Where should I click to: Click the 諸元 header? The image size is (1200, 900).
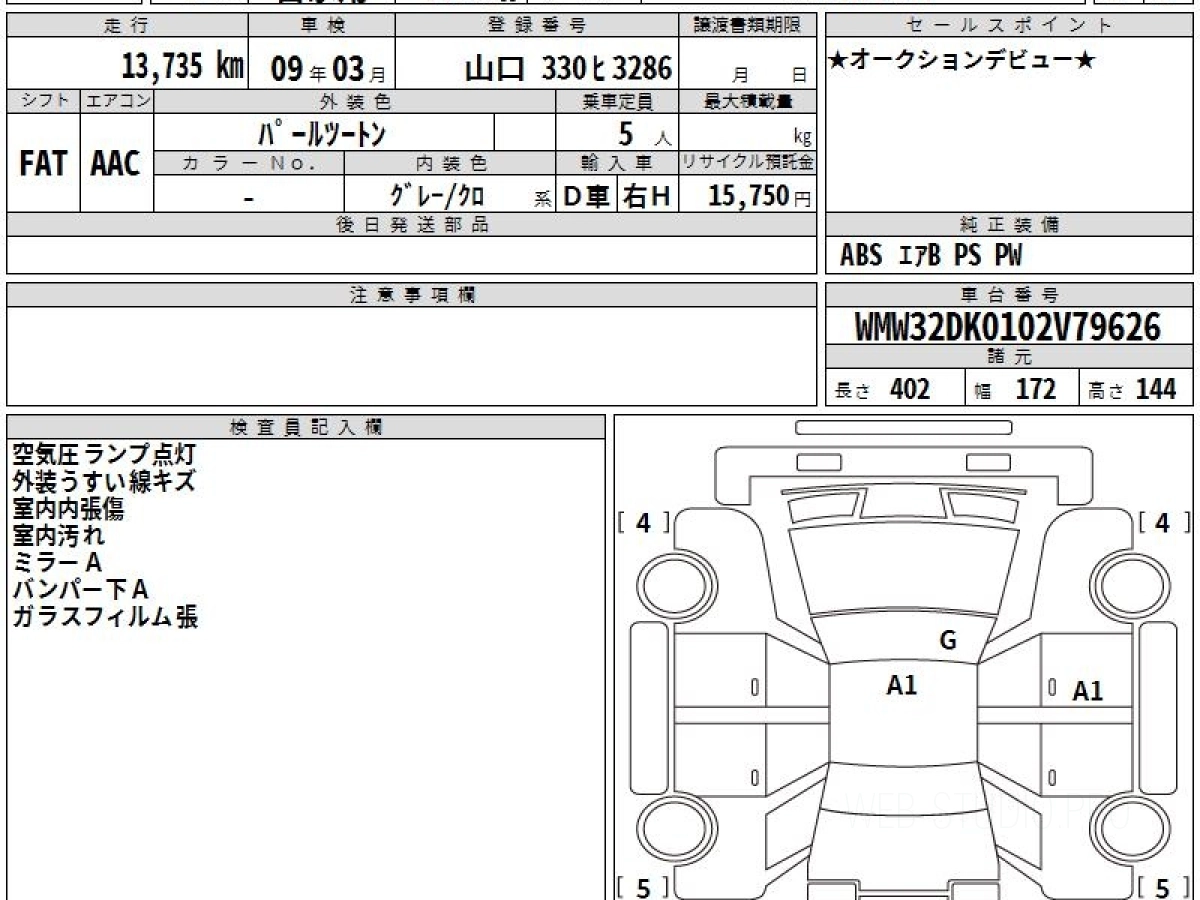[x=1009, y=357]
